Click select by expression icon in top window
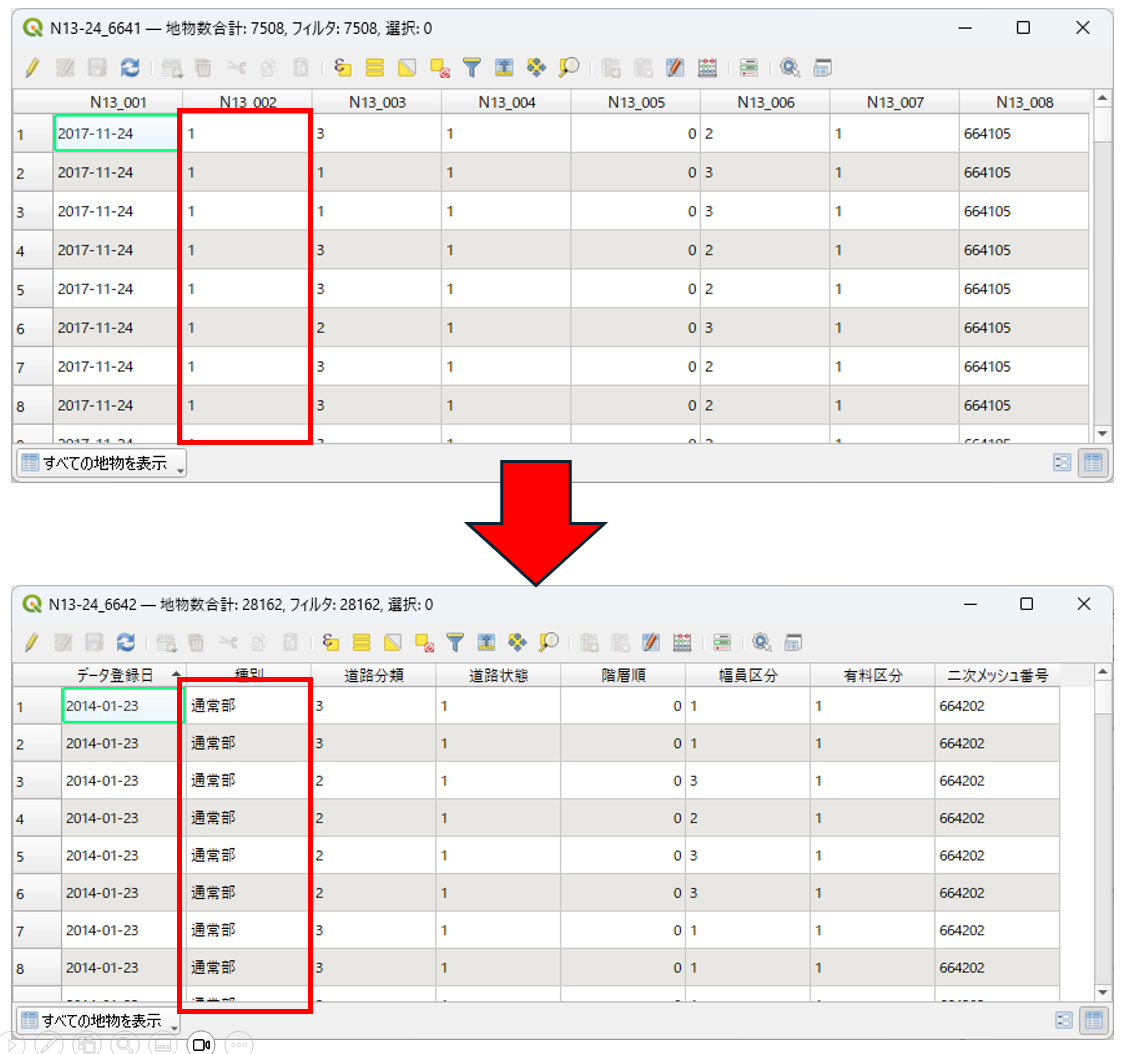 (343, 68)
